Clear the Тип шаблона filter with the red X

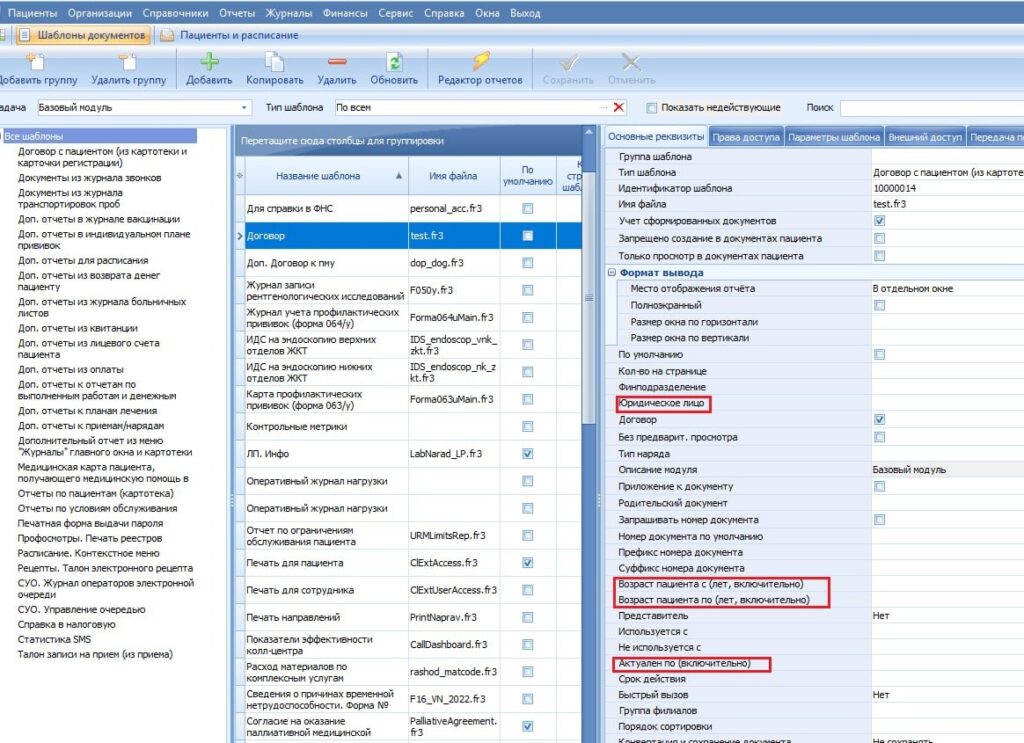click(x=619, y=107)
